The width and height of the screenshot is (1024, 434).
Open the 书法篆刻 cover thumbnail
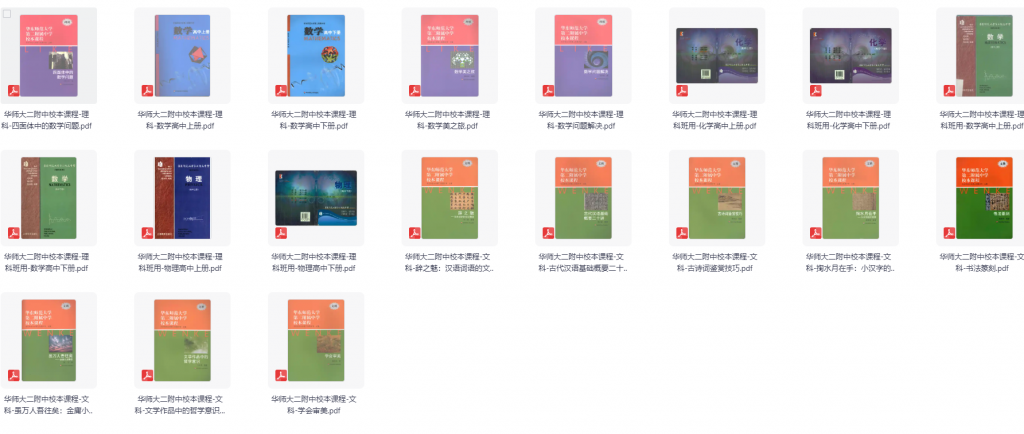[984, 198]
